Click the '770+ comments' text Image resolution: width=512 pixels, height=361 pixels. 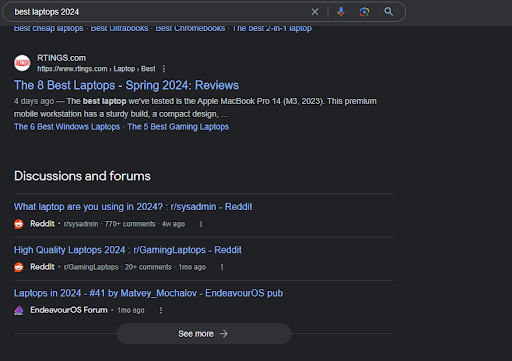pyautogui.click(x=130, y=224)
